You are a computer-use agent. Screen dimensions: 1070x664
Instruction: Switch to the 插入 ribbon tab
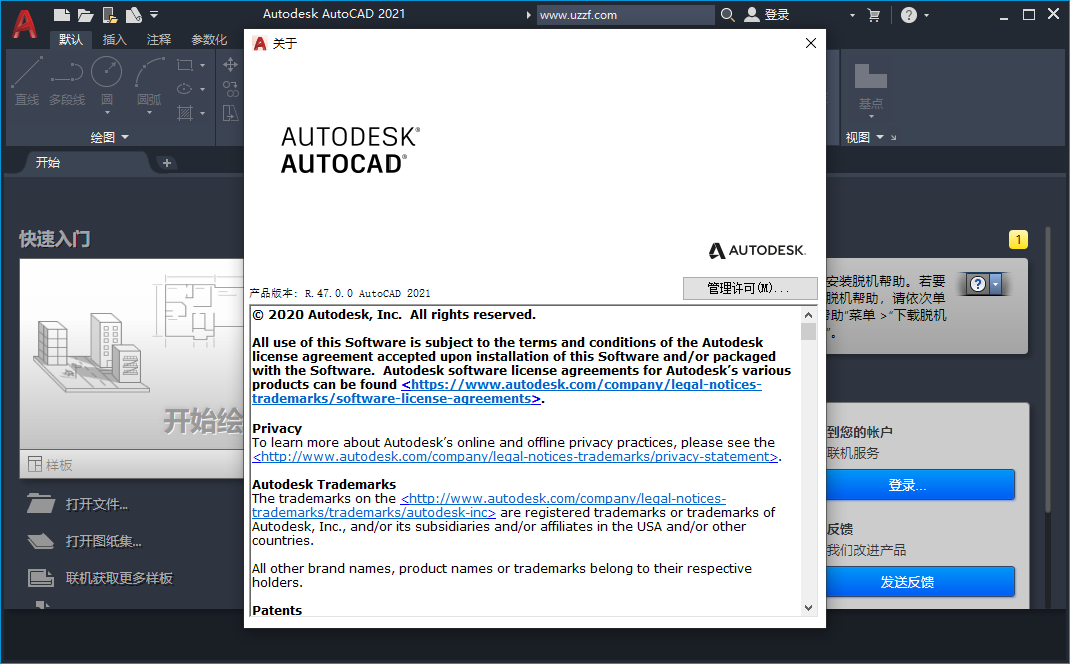coord(113,39)
